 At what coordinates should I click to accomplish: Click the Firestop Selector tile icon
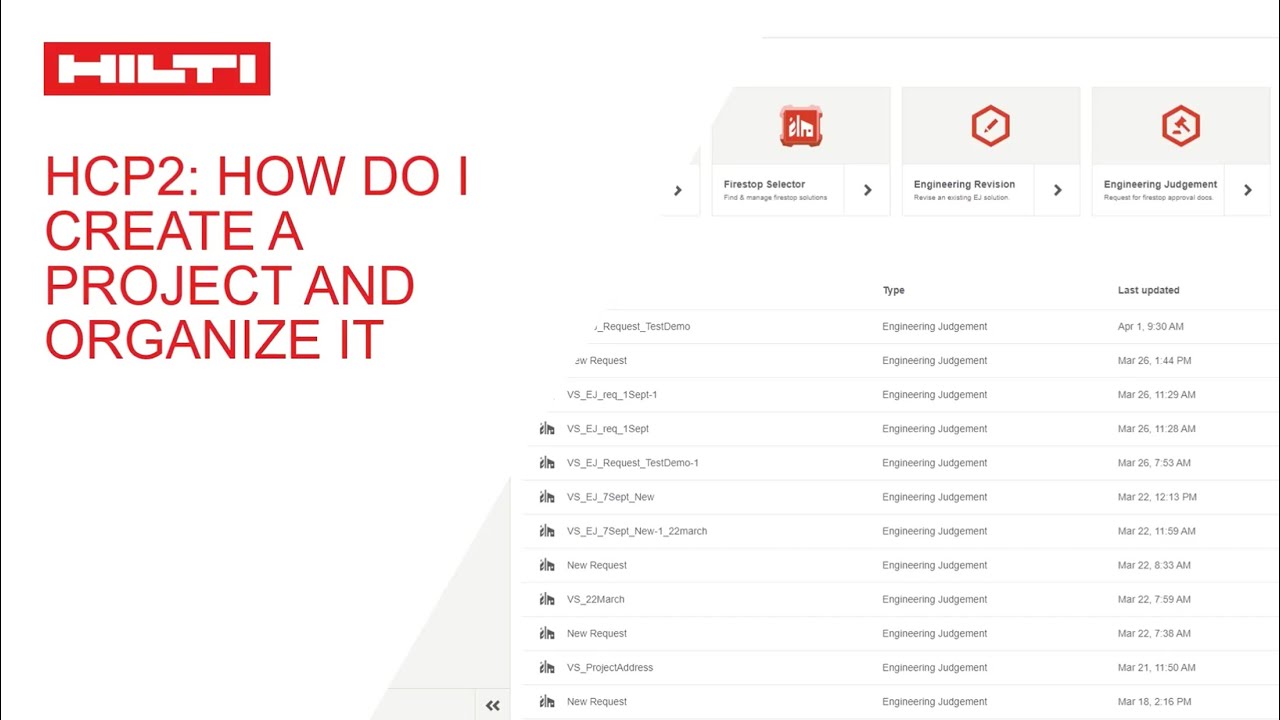tap(800, 127)
